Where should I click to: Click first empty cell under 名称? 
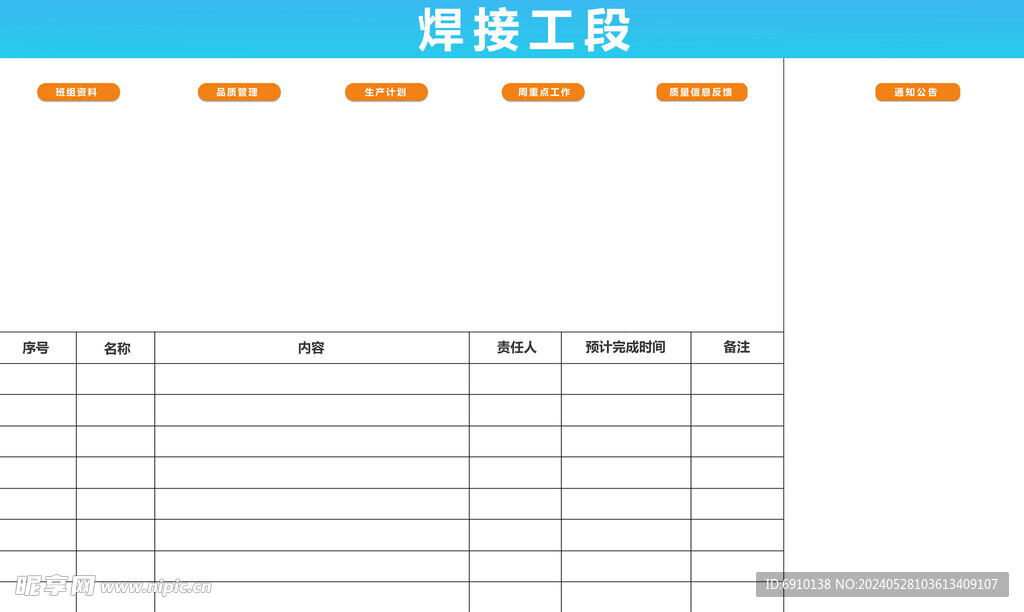pos(116,379)
